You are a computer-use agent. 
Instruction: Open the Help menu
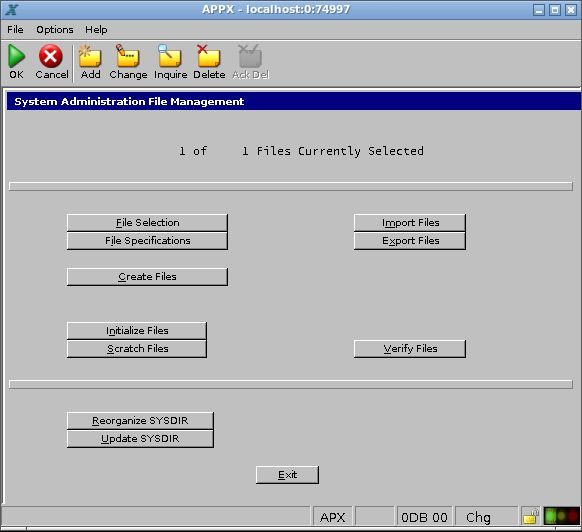tap(96, 30)
